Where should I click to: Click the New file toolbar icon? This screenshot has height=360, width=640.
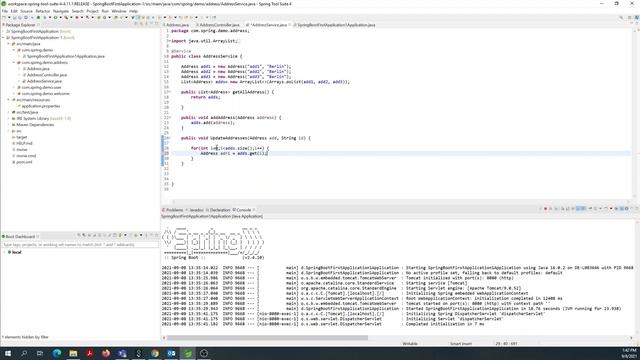coord(4,18)
